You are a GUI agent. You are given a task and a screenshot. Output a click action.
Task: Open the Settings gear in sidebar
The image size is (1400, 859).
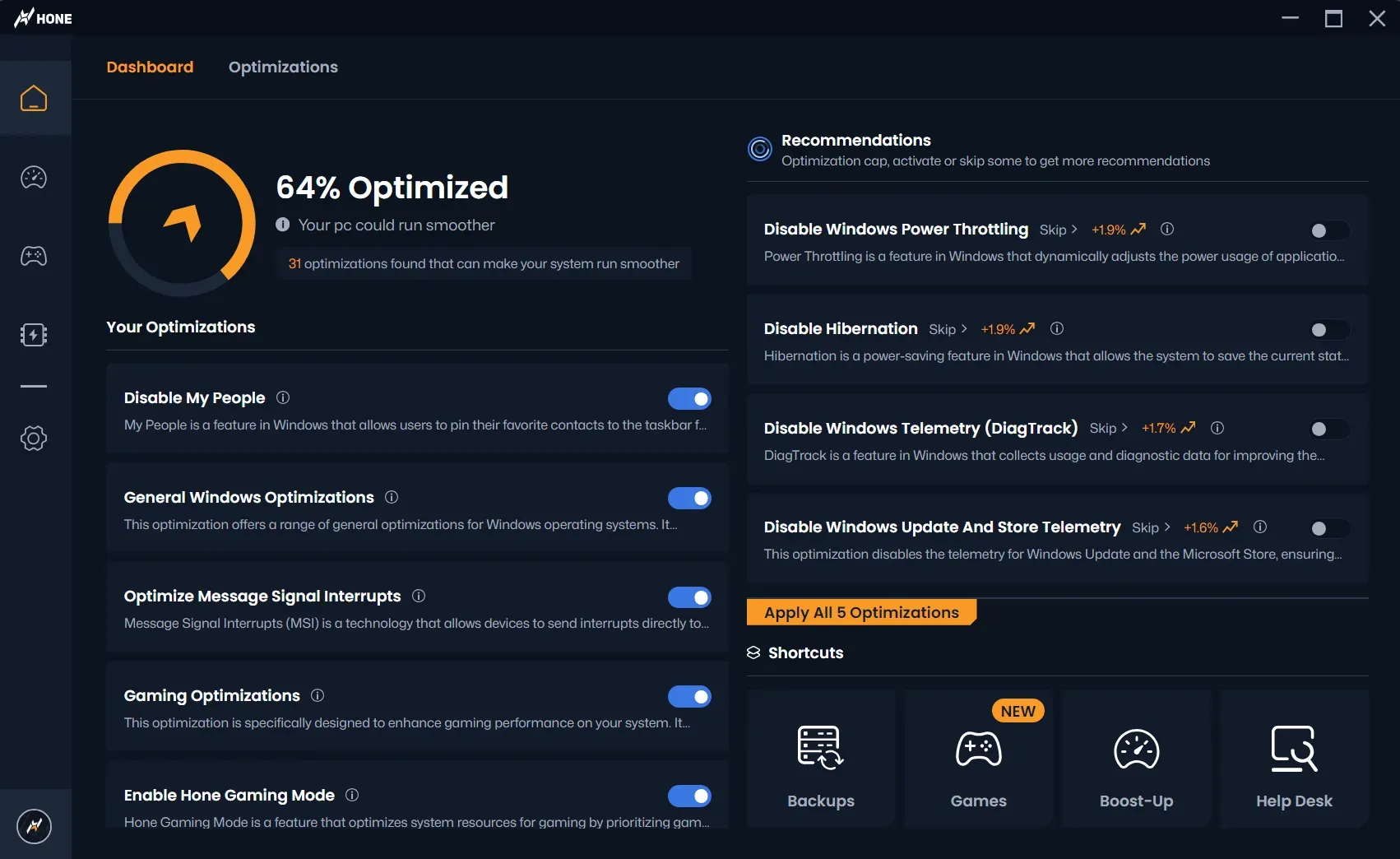(34, 438)
